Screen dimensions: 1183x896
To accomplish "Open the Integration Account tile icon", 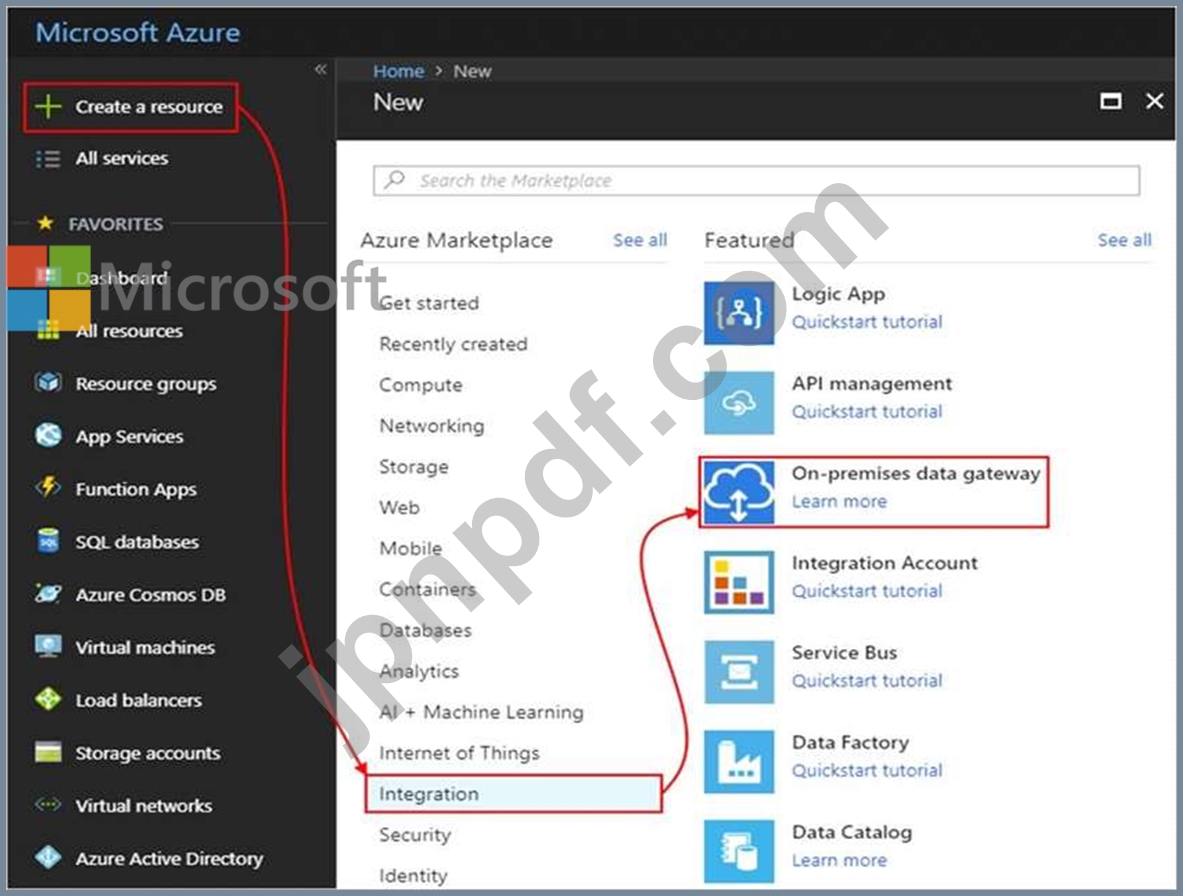I will [x=739, y=581].
